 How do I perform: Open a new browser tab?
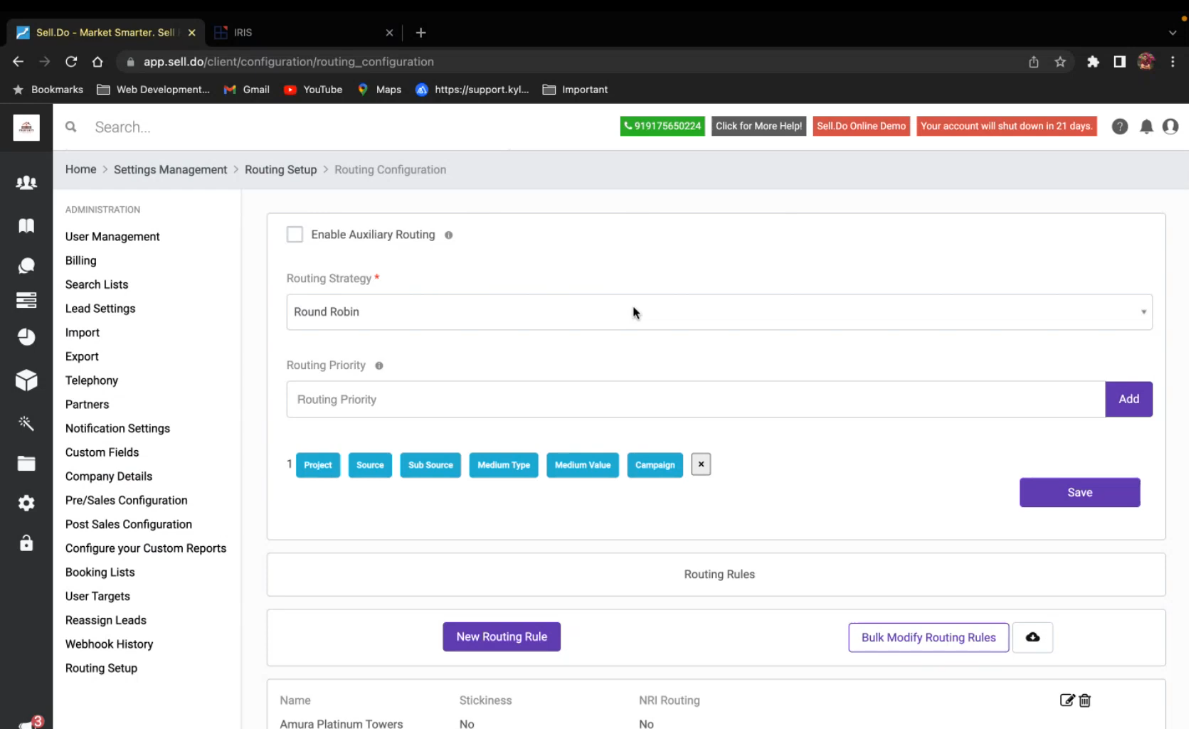pyautogui.click(x=421, y=33)
